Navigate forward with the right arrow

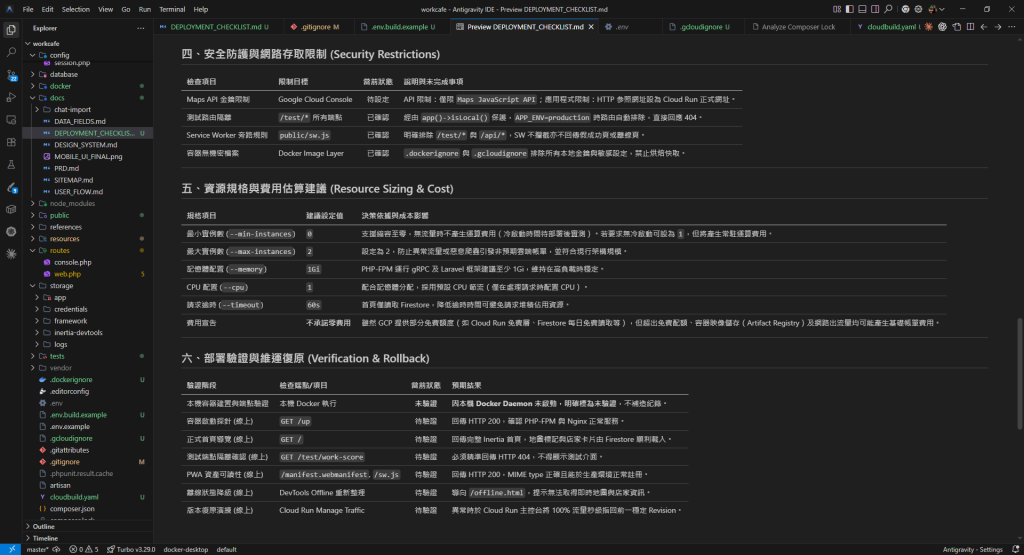pyautogui.click(x=998, y=27)
